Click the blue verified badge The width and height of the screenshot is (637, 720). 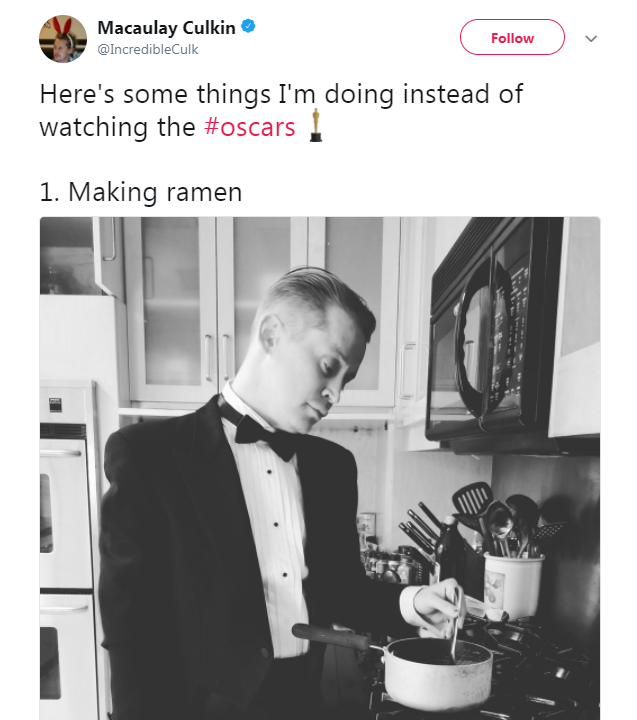[x=249, y=27]
